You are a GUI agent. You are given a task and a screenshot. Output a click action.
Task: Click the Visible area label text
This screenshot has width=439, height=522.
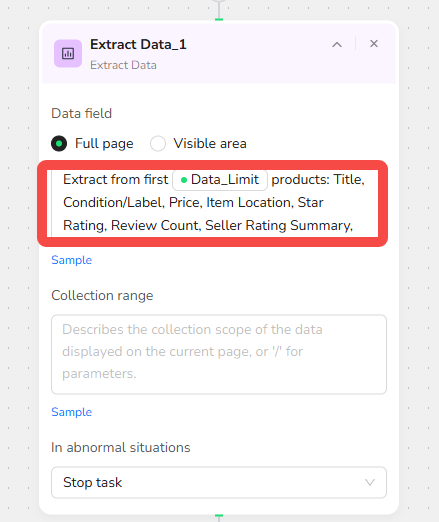coord(210,144)
